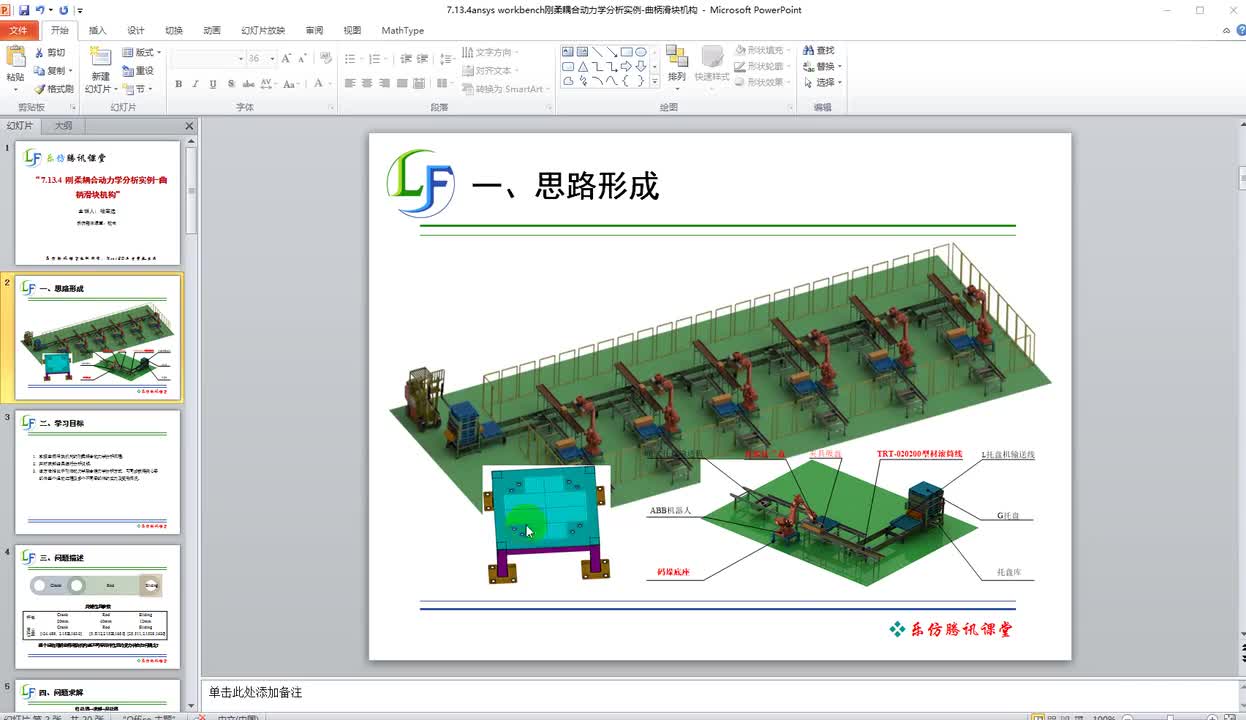This screenshot has height=720, width=1246.
Task: Open 文字方向 (Text Direction) dropdown
Action: [x=490, y=52]
